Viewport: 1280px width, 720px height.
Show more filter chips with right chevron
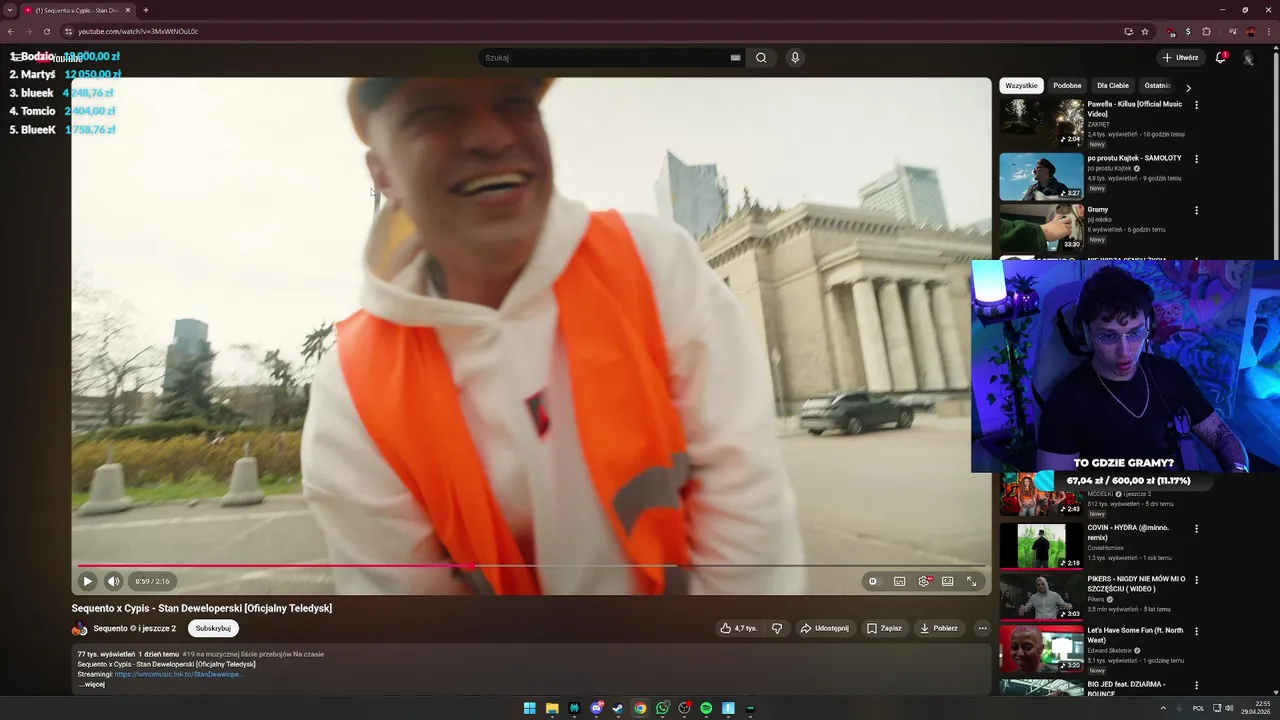[1188, 88]
